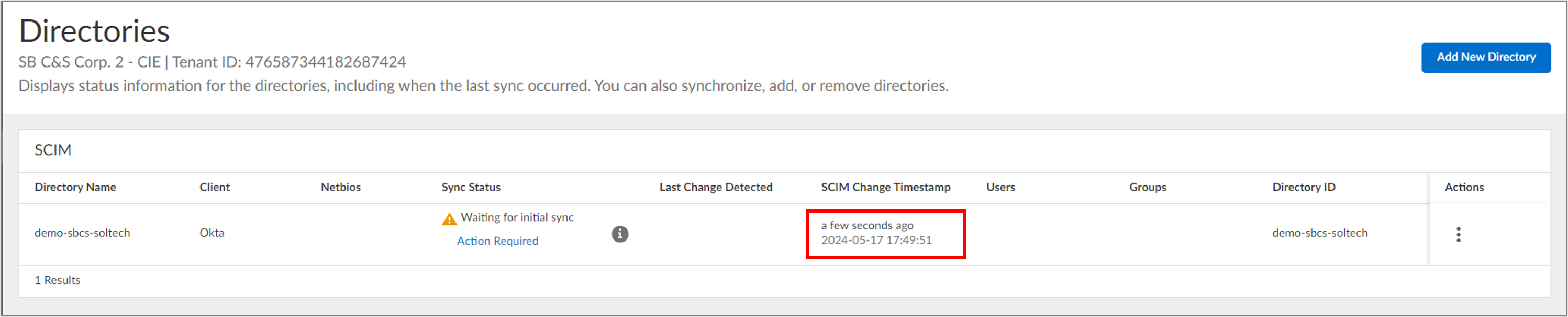The height and width of the screenshot is (317, 1568).
Task: Click the demo-sbcs-soltech Directory ID value
Action: (1320, 233)
